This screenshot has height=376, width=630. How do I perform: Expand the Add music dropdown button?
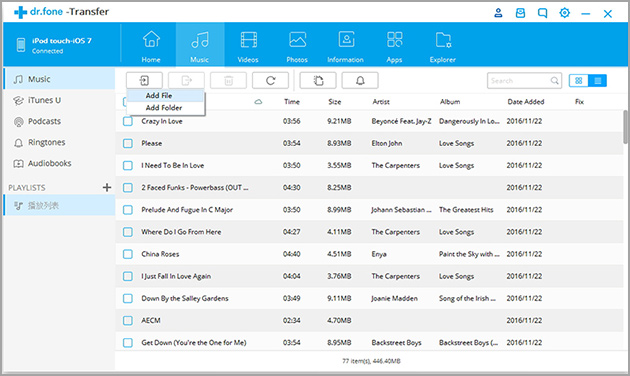pyautogui.click(x=144, y=81)
